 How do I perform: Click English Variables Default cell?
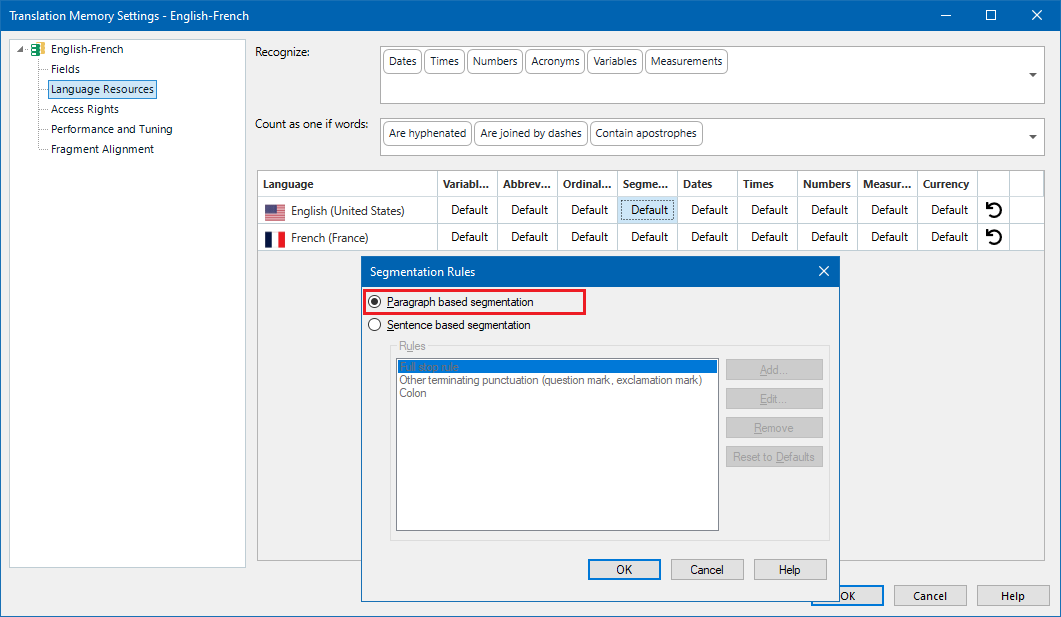point(470,210)
